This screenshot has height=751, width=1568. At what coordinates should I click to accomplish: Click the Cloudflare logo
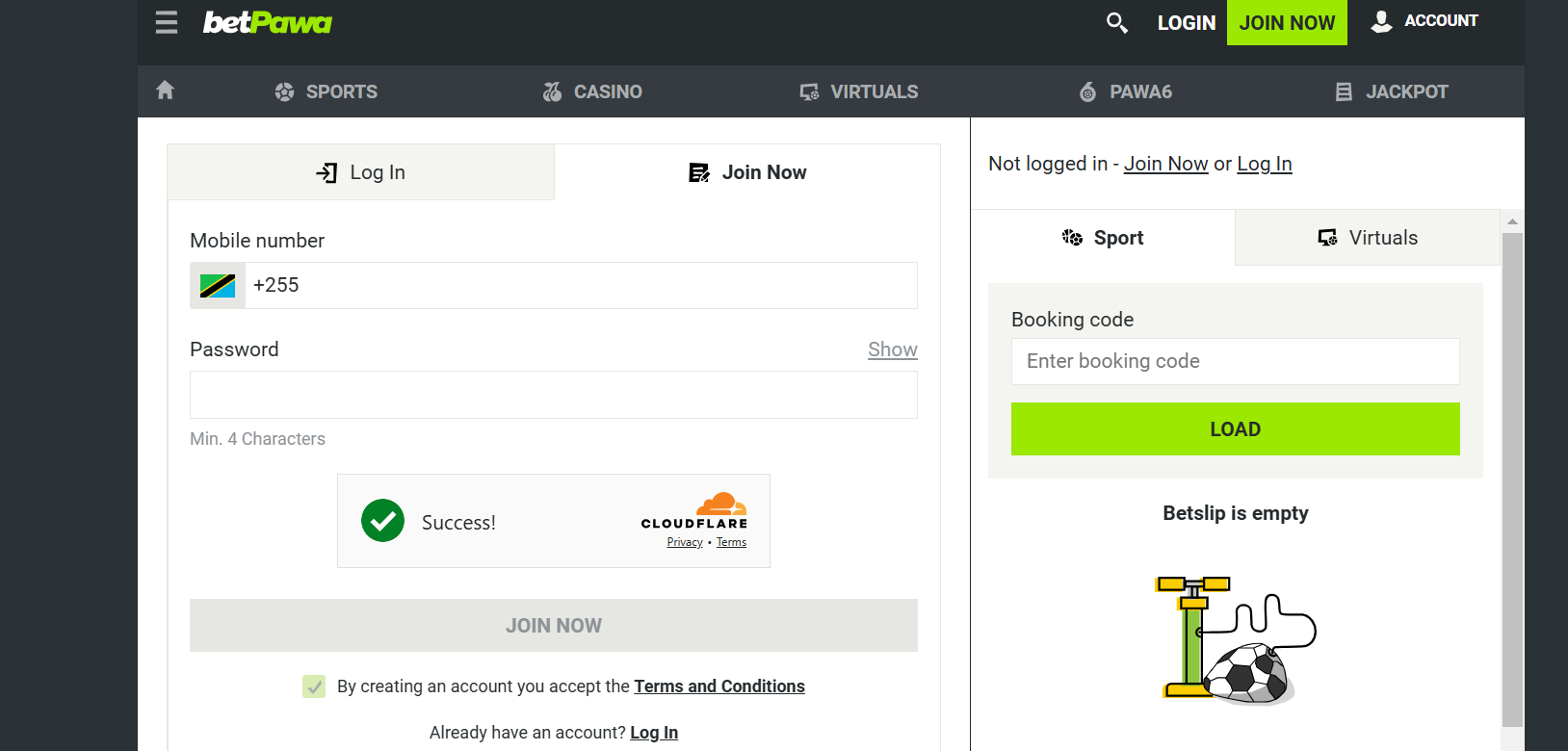coord(694,510)
